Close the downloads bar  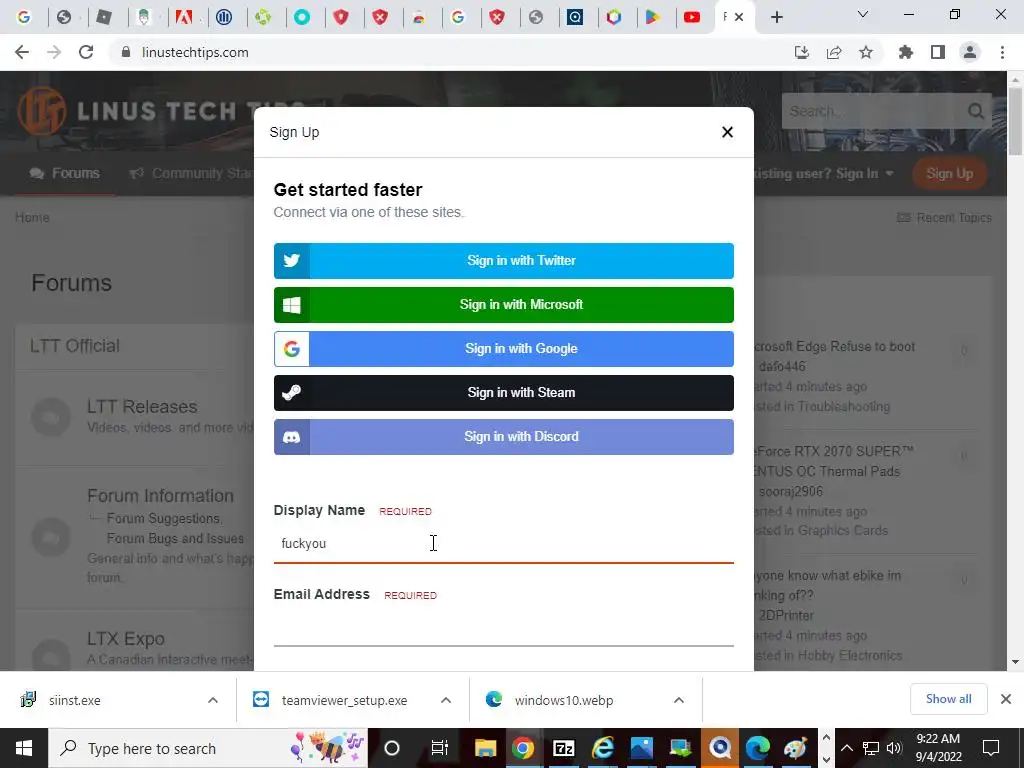pyautogui.click(x=1006, y=699)
